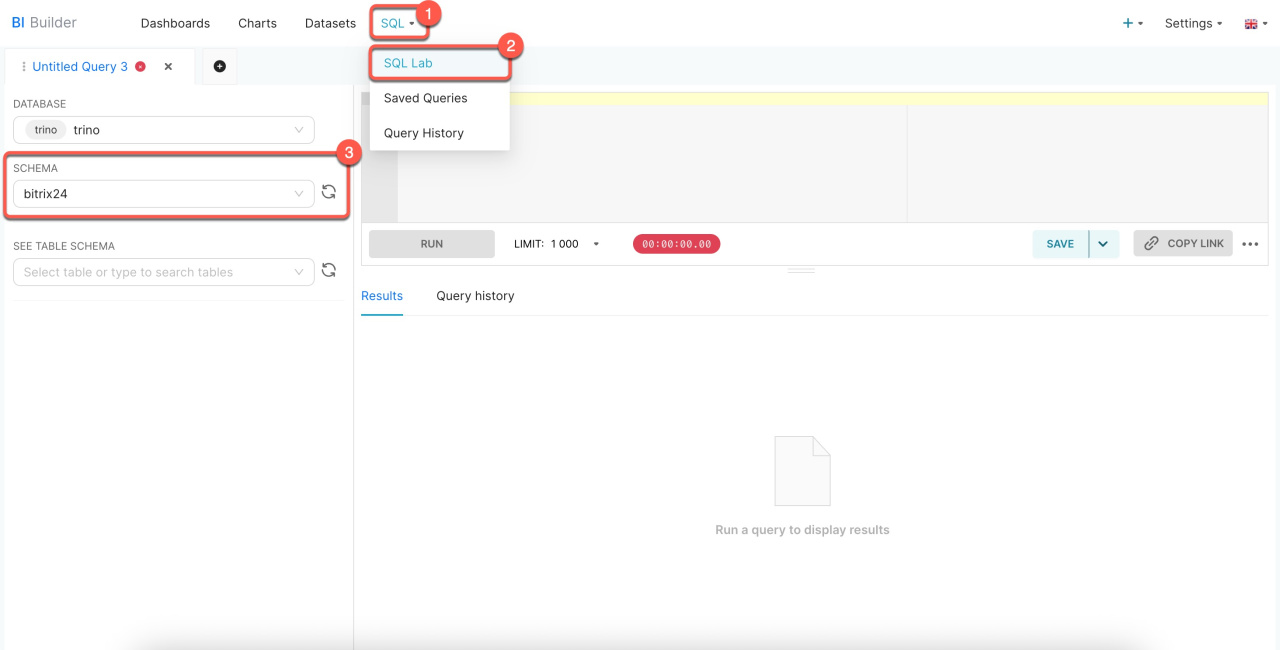Screen dimensions: 1280x650
Task: Expand the Database trino dropdown
Action: coord(163,130)
